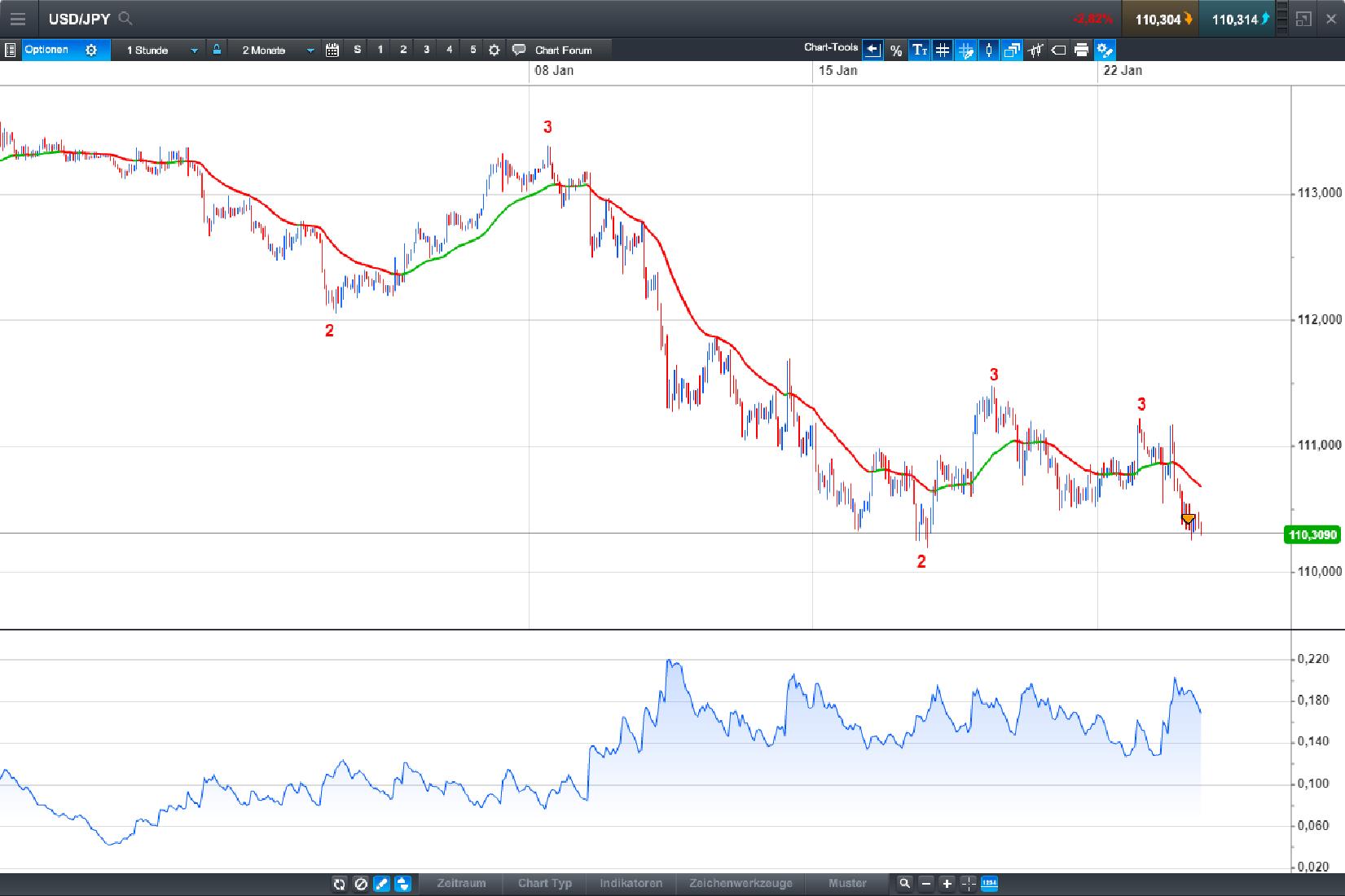The image size is (1345, 896).
Task: Toggle the Chart-Tools back arrow button
Action: tap(872, 50)
